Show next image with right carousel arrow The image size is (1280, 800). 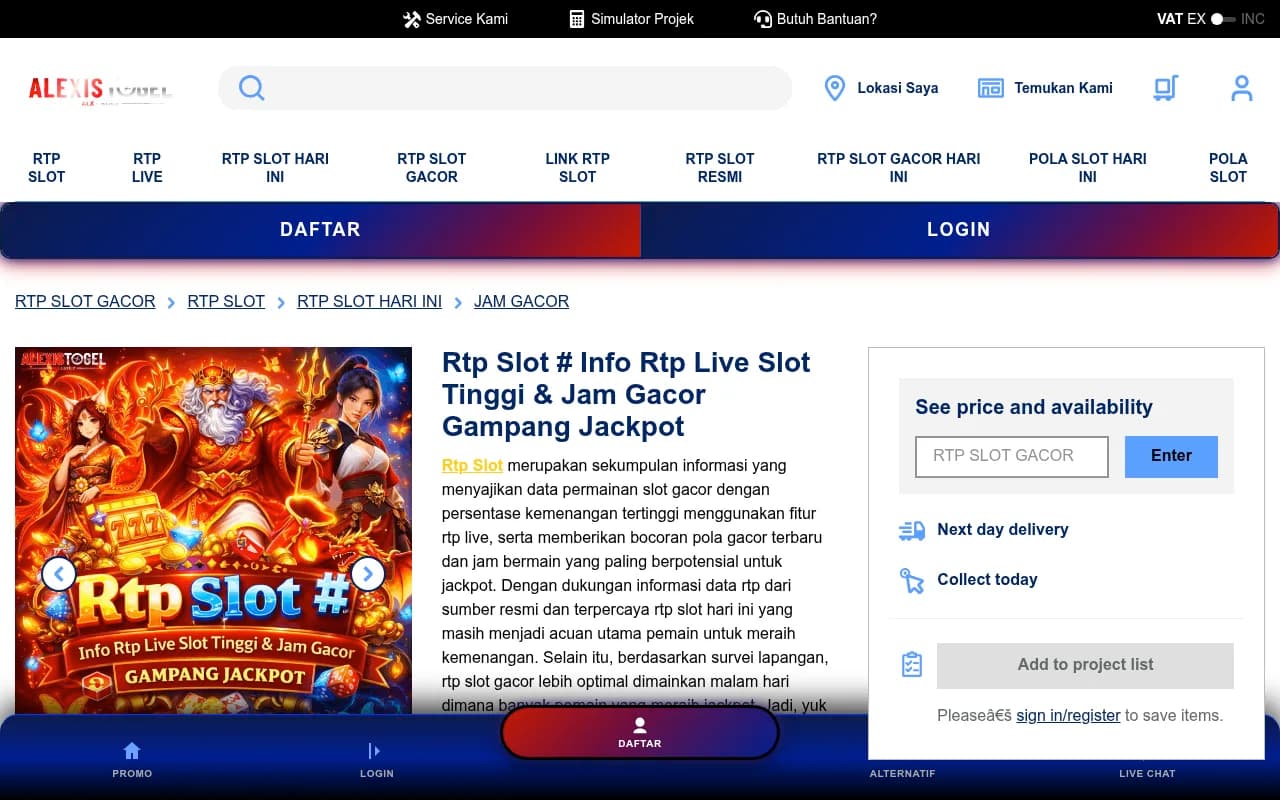point(368,574)
